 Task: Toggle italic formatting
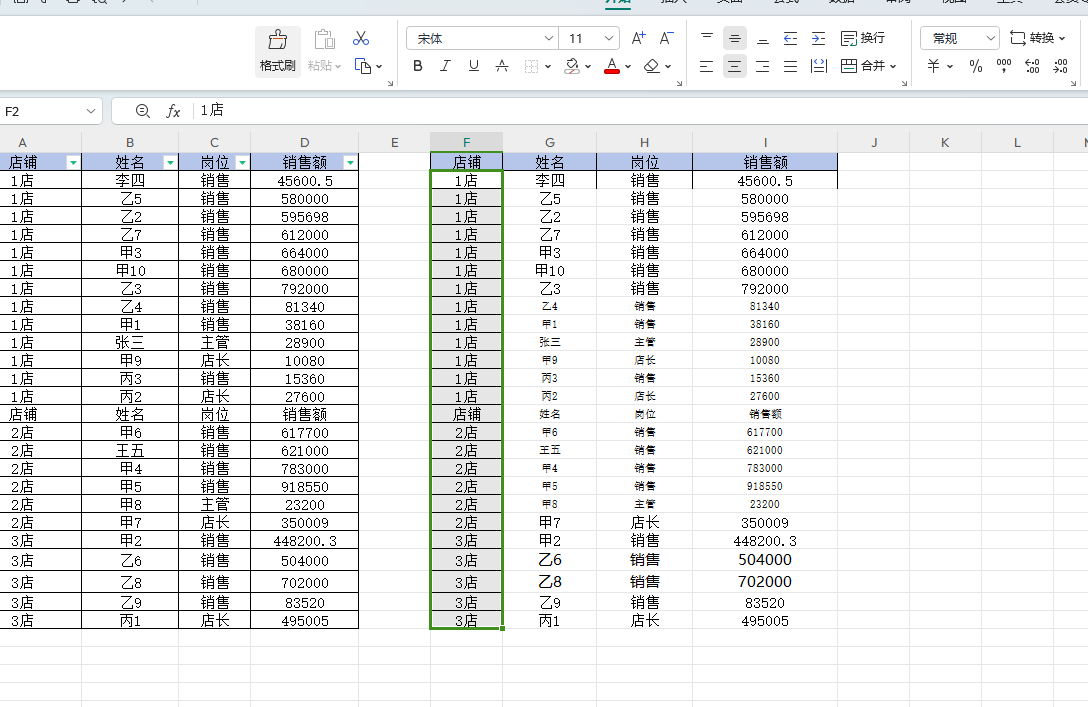(x=445, y=66)
